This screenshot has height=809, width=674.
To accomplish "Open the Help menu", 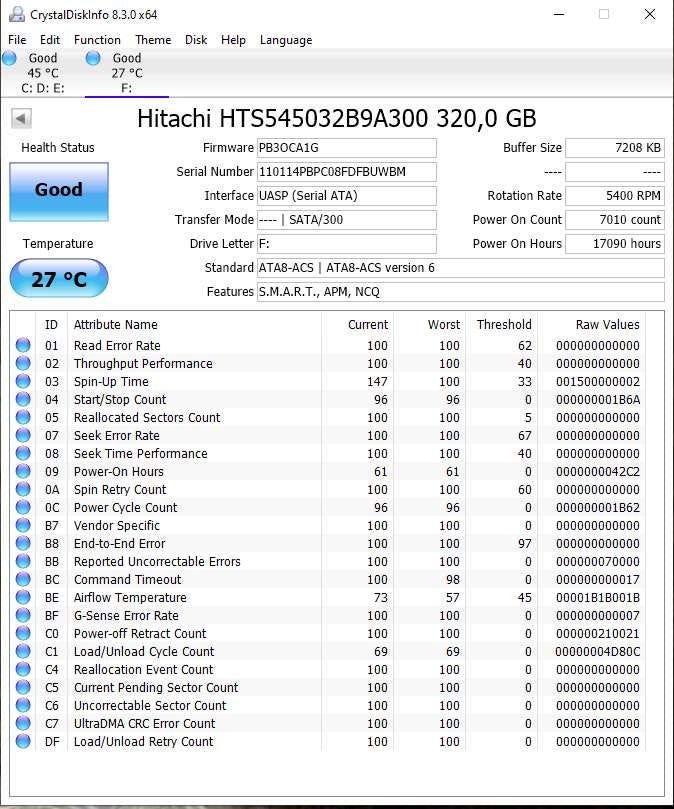I will tap(233, 40).
